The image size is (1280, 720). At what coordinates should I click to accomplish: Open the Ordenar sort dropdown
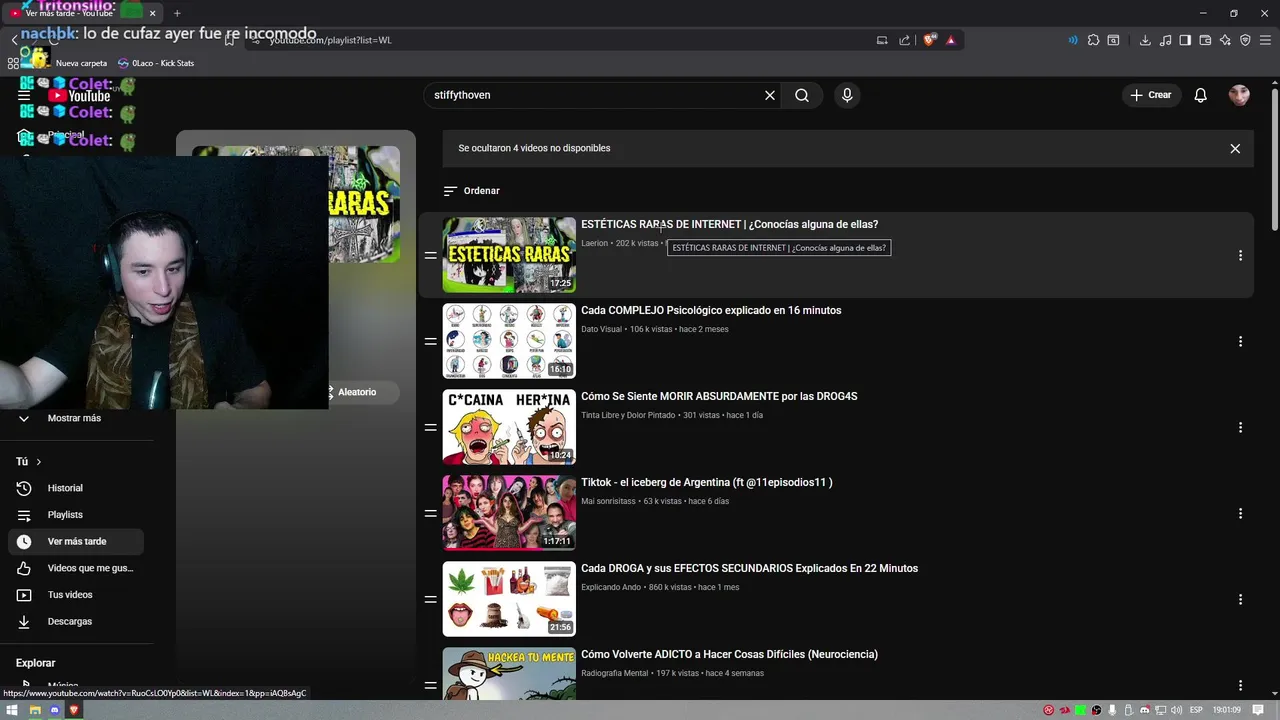point(472,191)
